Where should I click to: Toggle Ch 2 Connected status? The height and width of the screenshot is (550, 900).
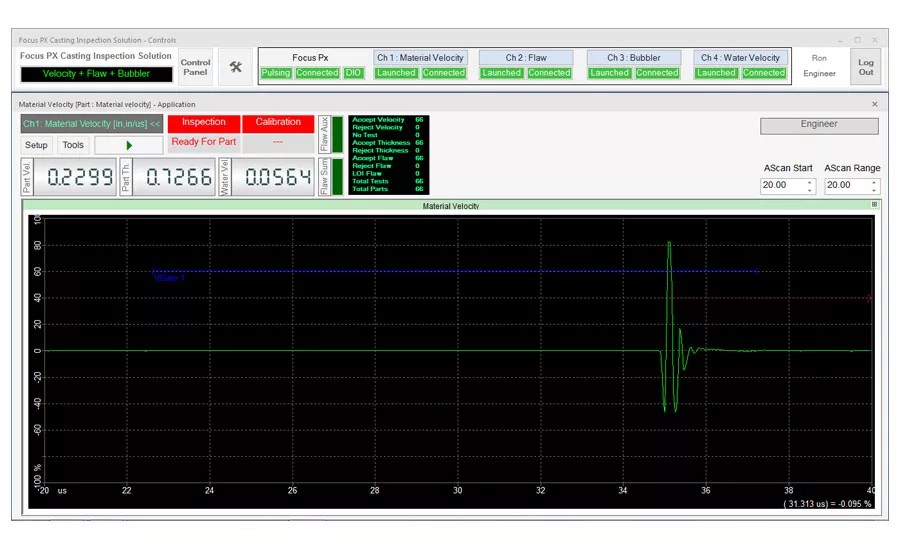pos(549,73)
